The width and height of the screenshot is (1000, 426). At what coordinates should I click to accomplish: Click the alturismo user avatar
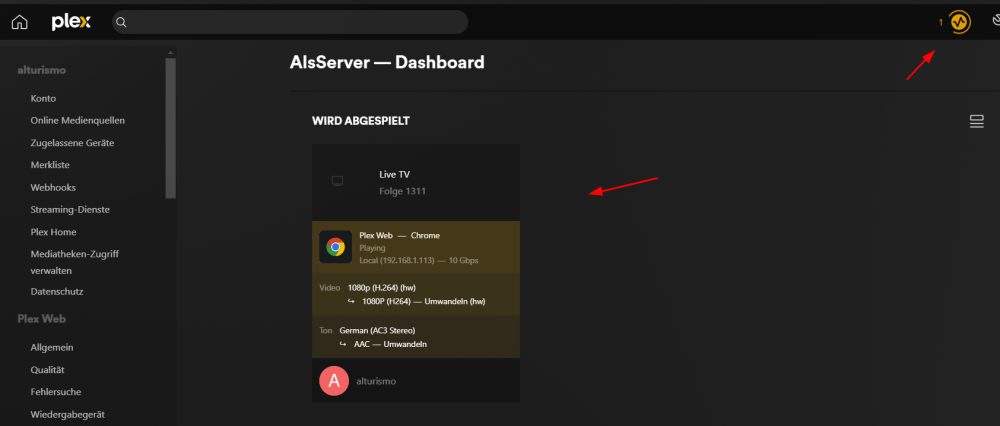coord(334,381)
